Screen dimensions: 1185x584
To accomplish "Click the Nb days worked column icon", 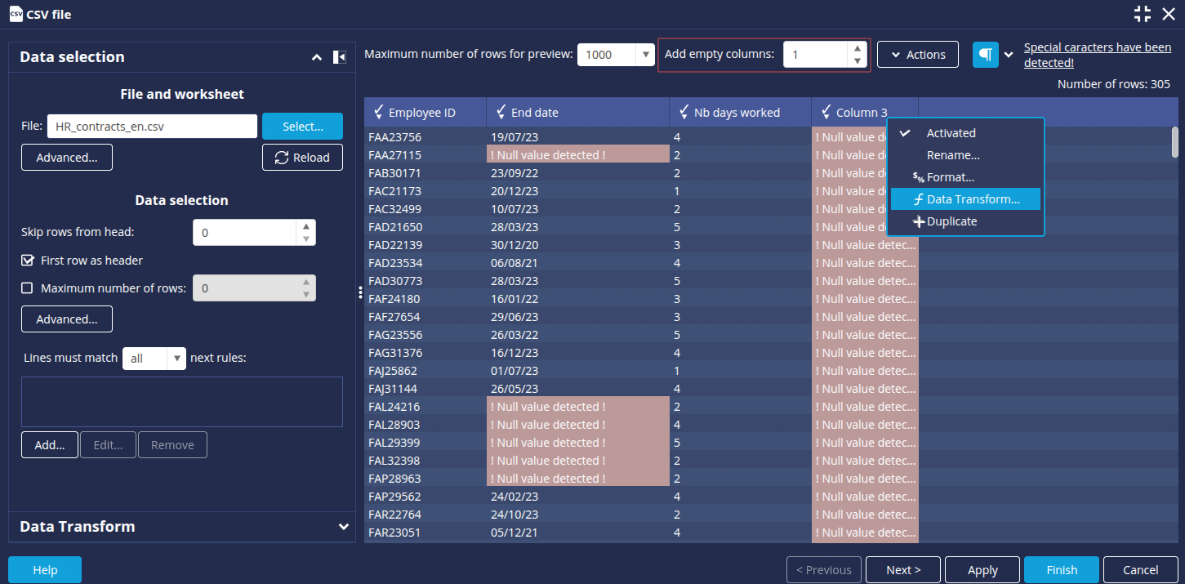I will (683, 112).
